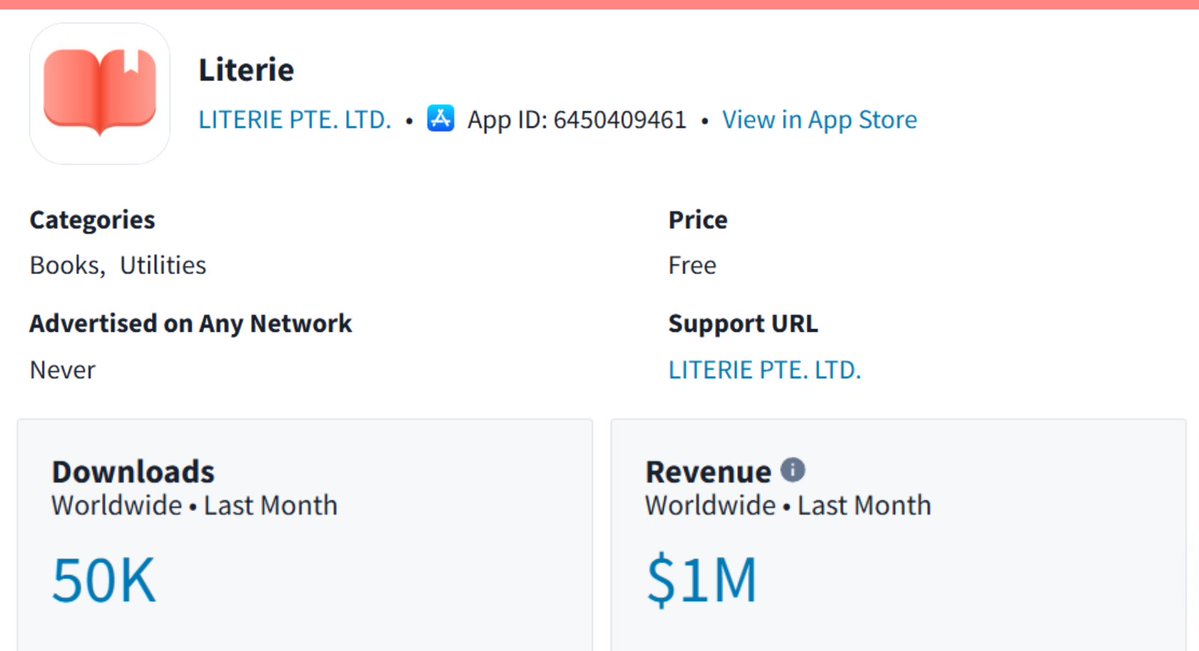The height and width of the screenshot is (651, 1199).
Task: Click the Books category label
Action: pos(67,265)
